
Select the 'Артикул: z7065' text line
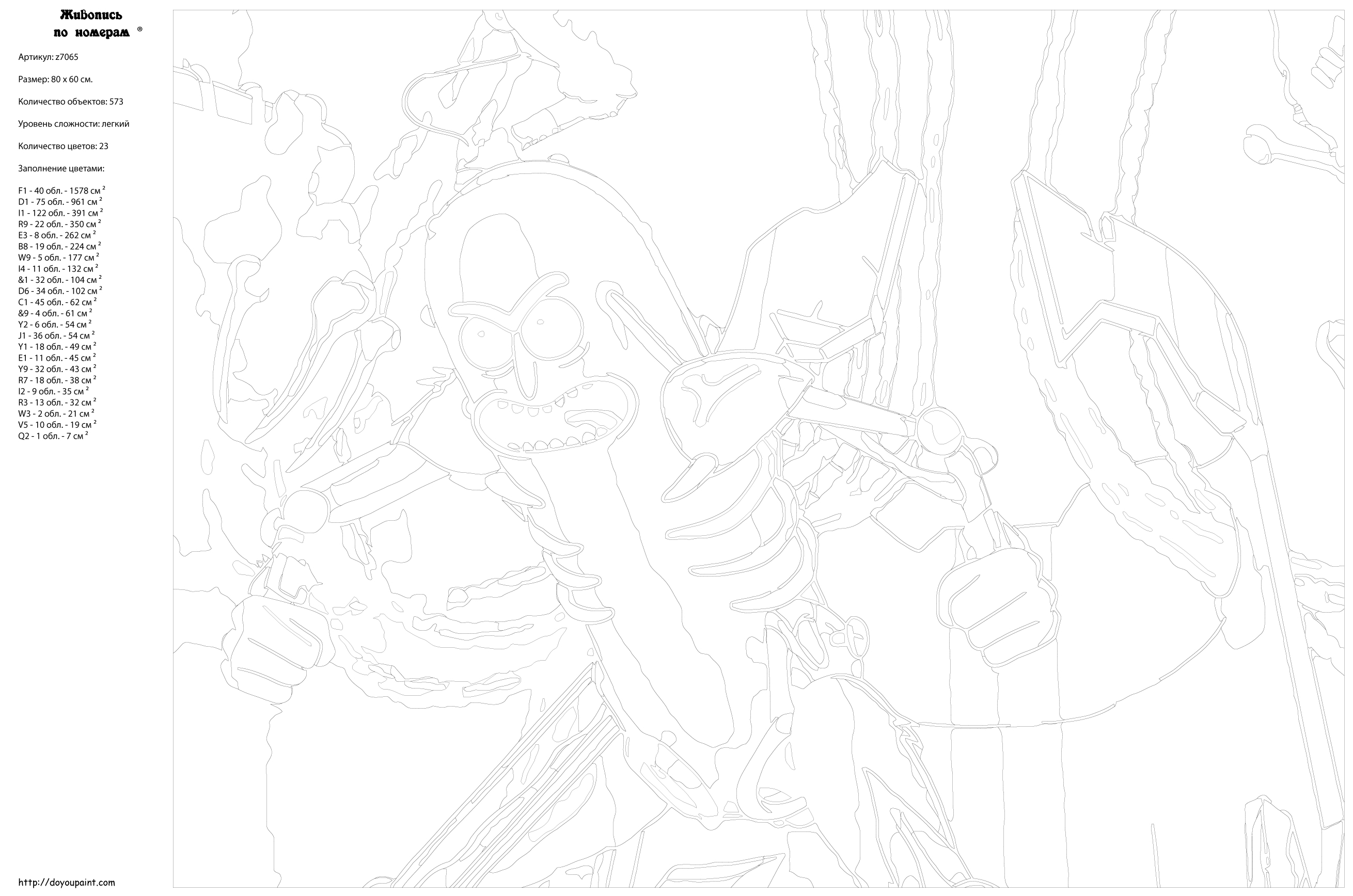click(48, 57)
